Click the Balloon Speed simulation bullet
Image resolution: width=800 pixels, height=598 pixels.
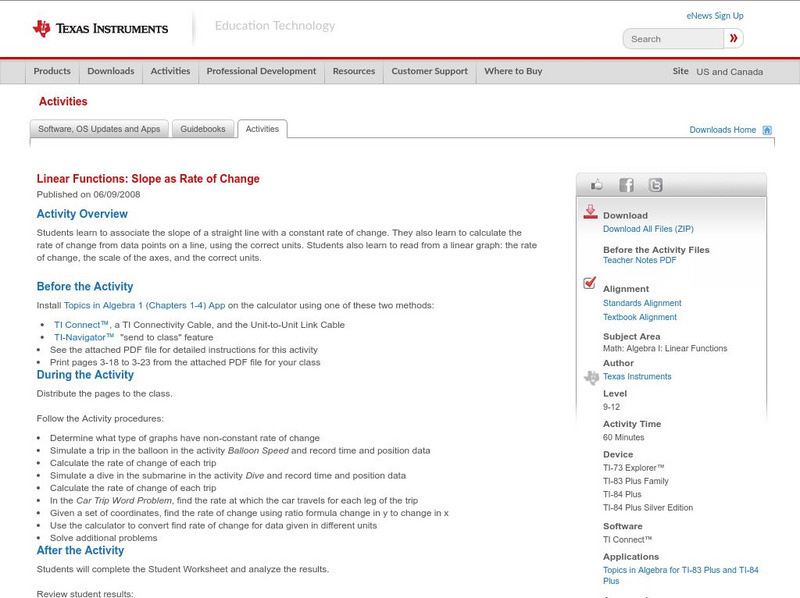(240, 451)
